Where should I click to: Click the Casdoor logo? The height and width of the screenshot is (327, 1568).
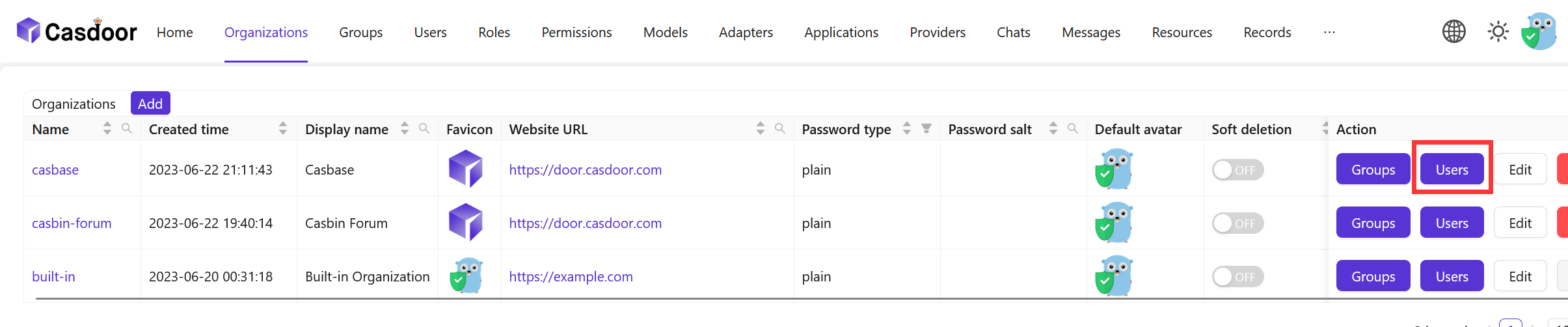(x=77, y=31)
